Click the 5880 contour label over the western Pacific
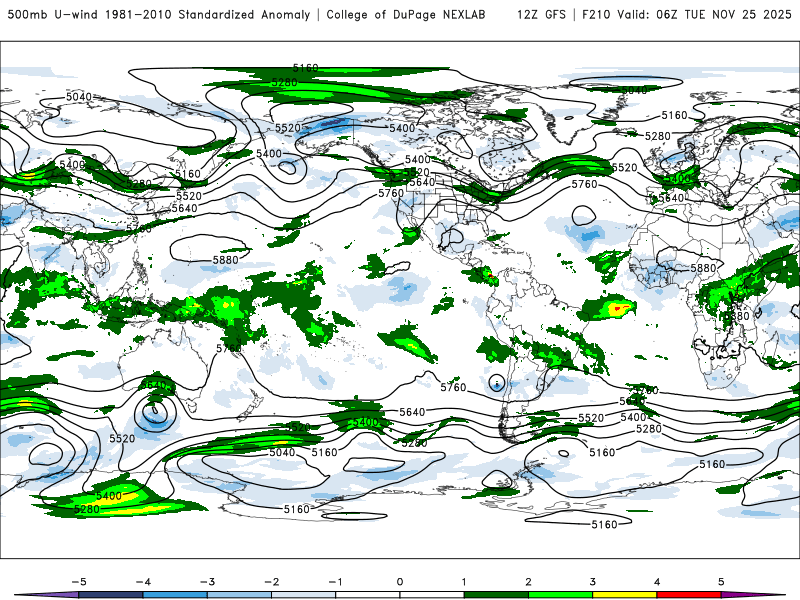The image size is (800, 600). click(x=226, y=260)
